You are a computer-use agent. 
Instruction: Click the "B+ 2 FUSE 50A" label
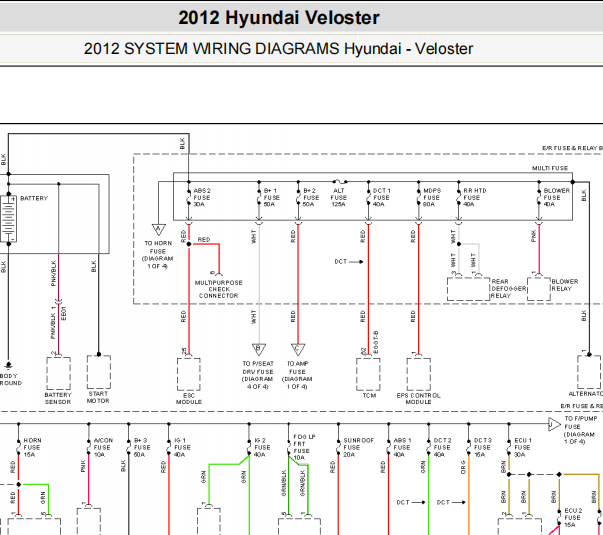(311, 197)
